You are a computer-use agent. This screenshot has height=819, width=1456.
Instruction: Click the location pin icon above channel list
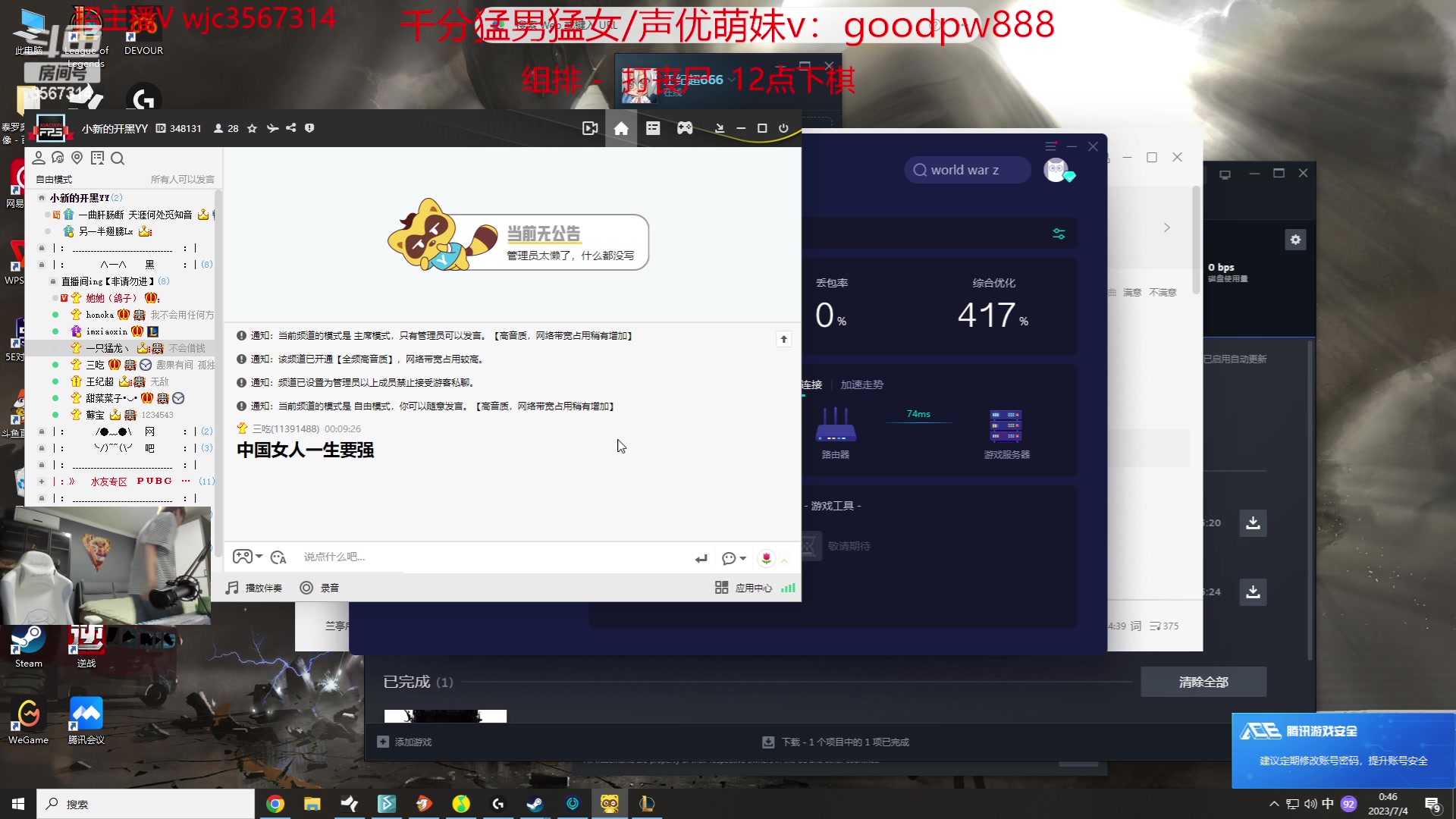click(77, 158)
